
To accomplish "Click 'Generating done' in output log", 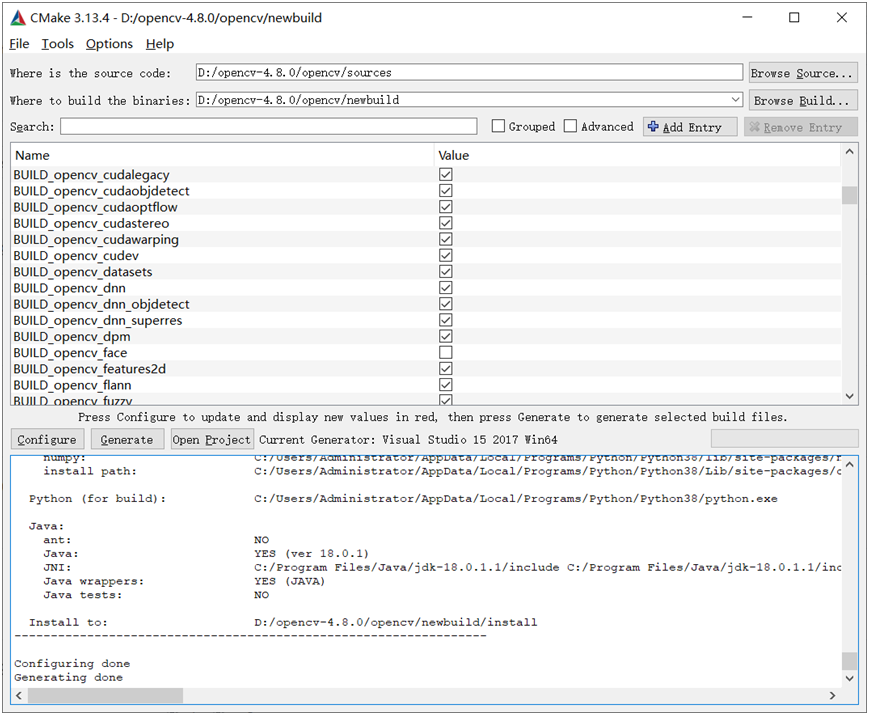I will pyautogui.click(x=69, y=677).
